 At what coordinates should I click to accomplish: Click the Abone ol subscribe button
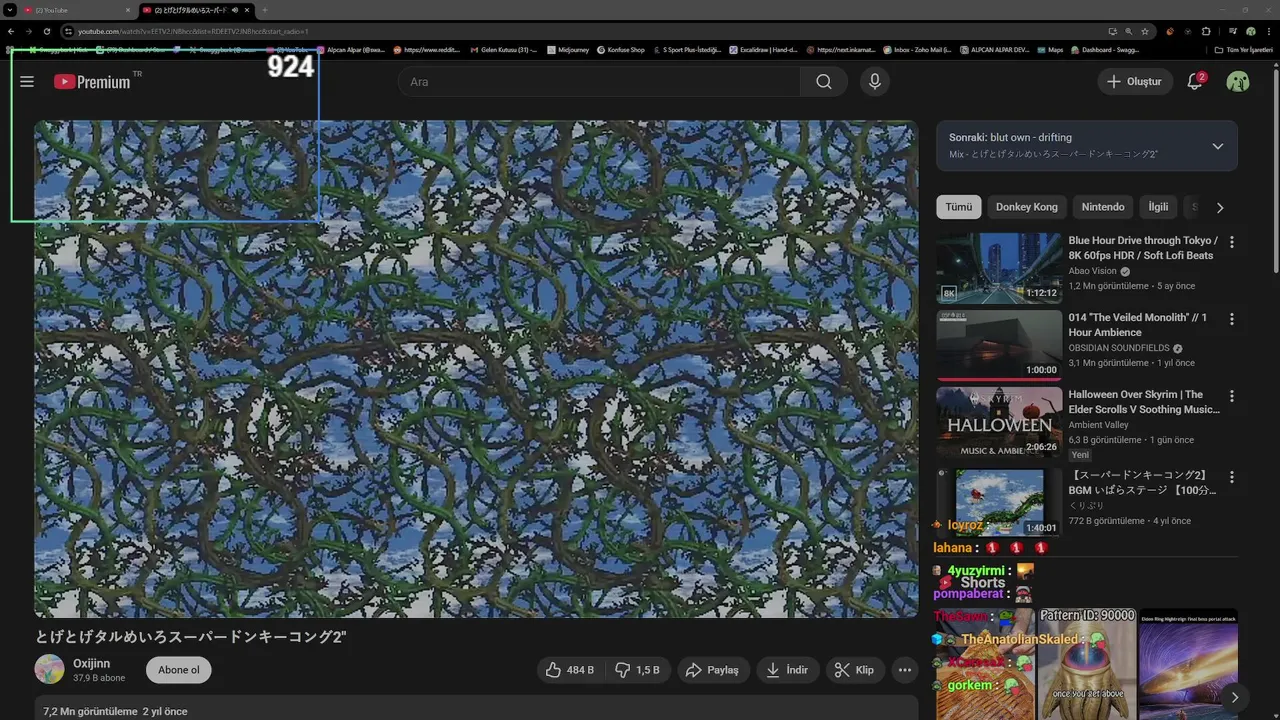pos(179,670)
